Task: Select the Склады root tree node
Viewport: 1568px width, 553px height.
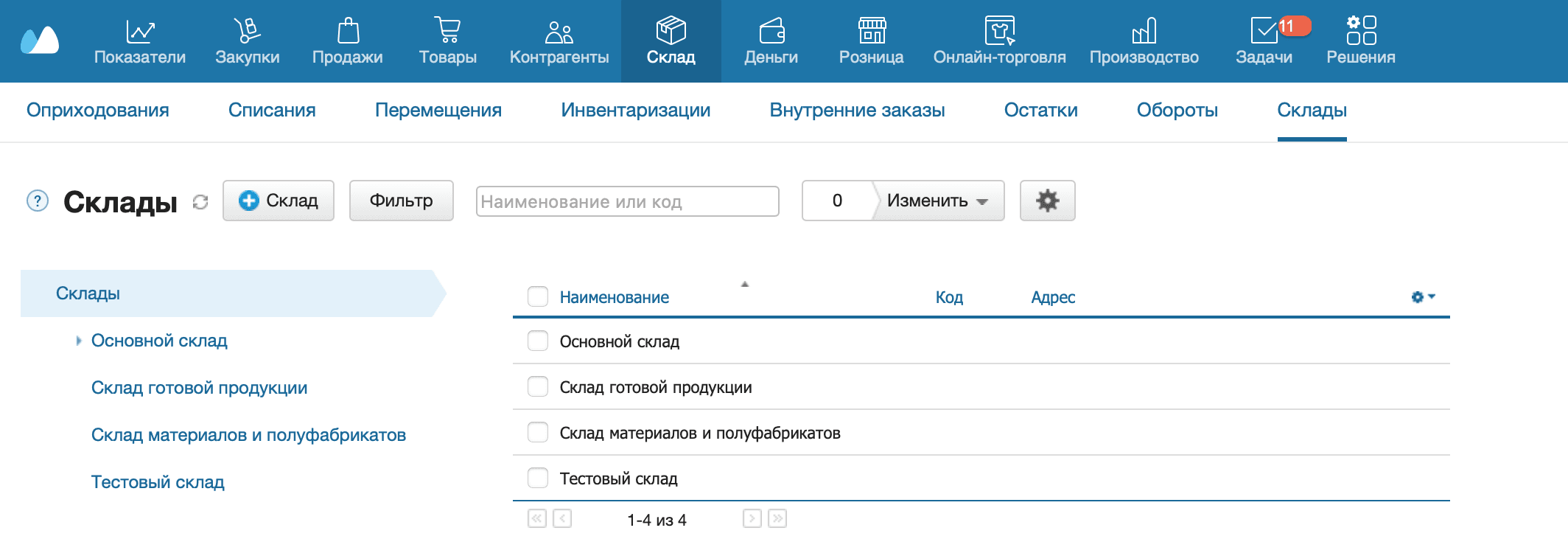Action: (233, 293)
